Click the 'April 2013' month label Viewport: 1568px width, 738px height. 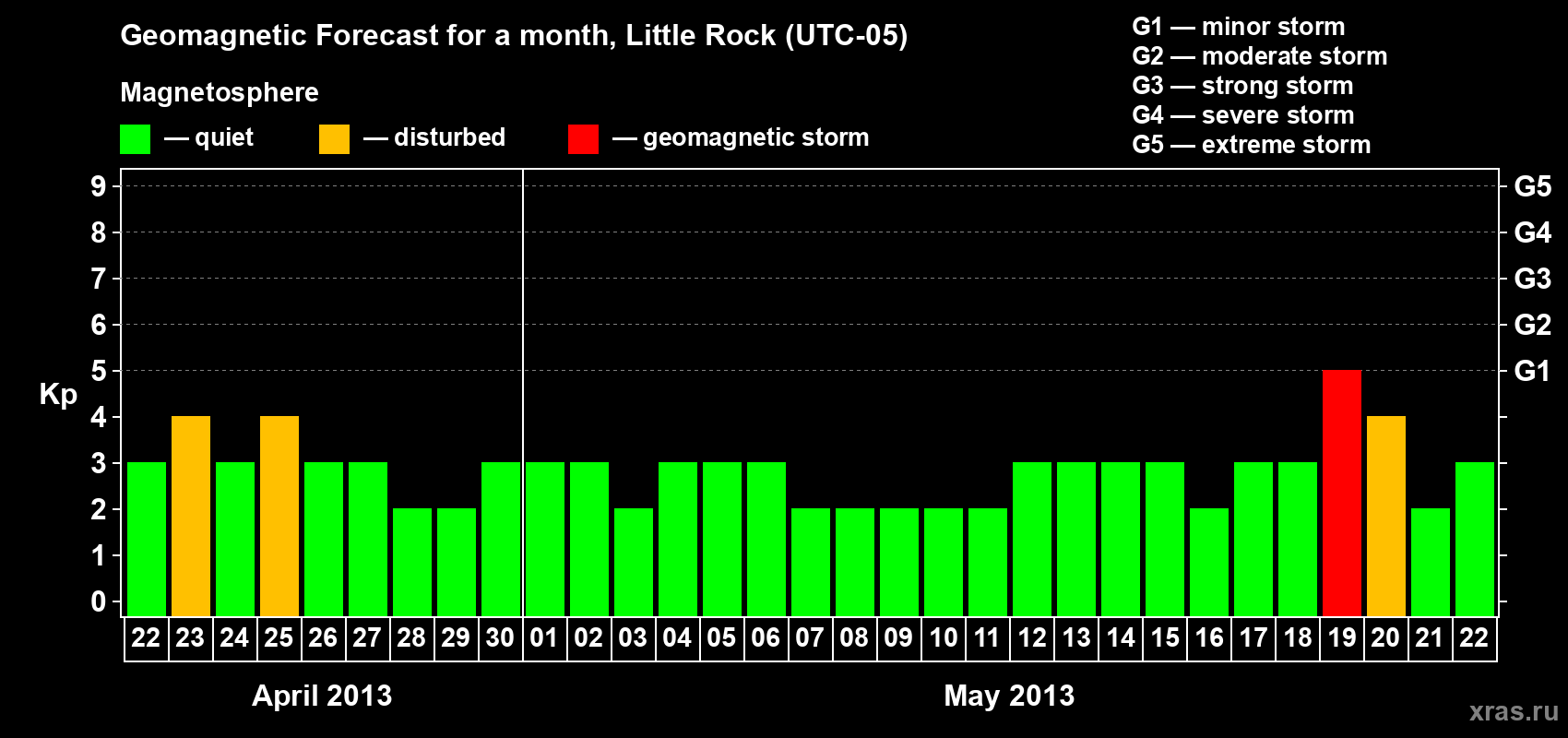click(322, 696)
